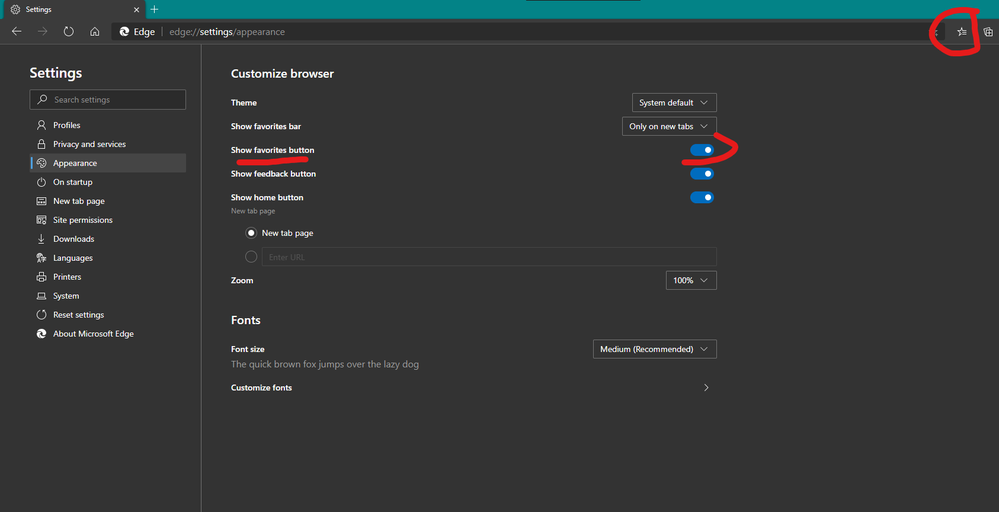The height and width of the screenshot is (512, 999).
Task: Open the Theme System default dropdown
Action: (x=674, y=103)
